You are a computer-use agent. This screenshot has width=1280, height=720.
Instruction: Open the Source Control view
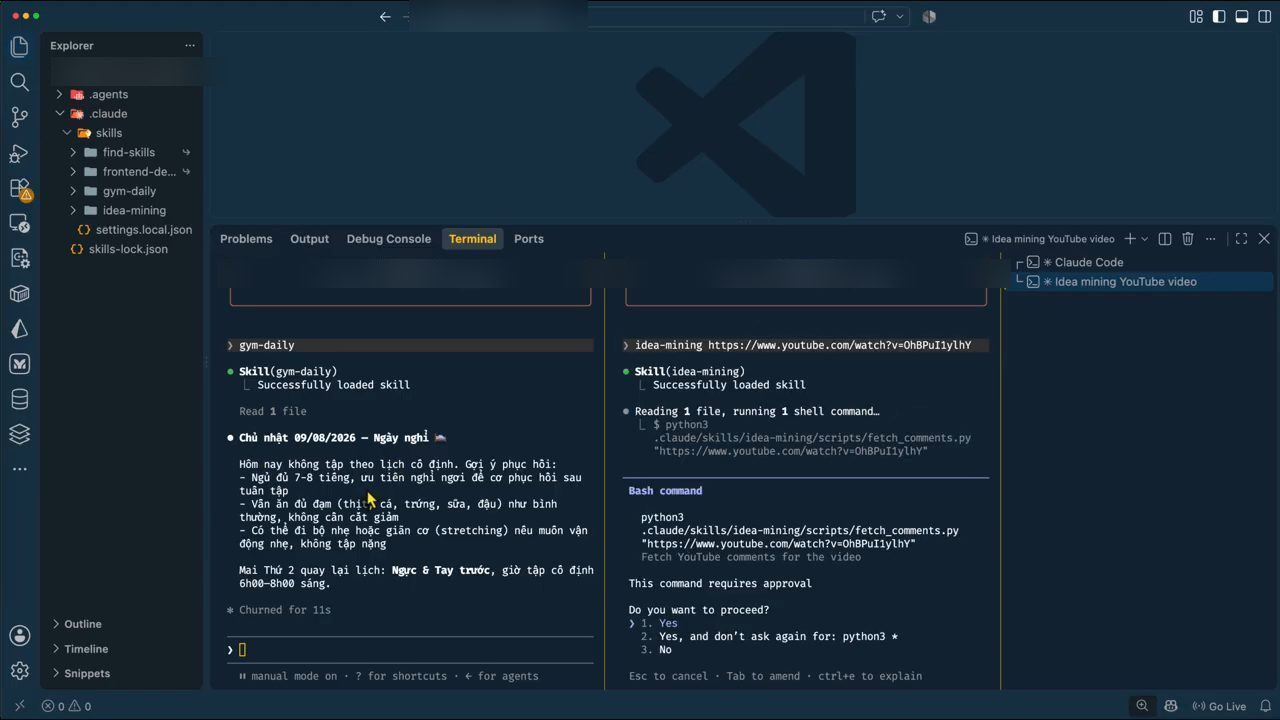click(19, 117)
